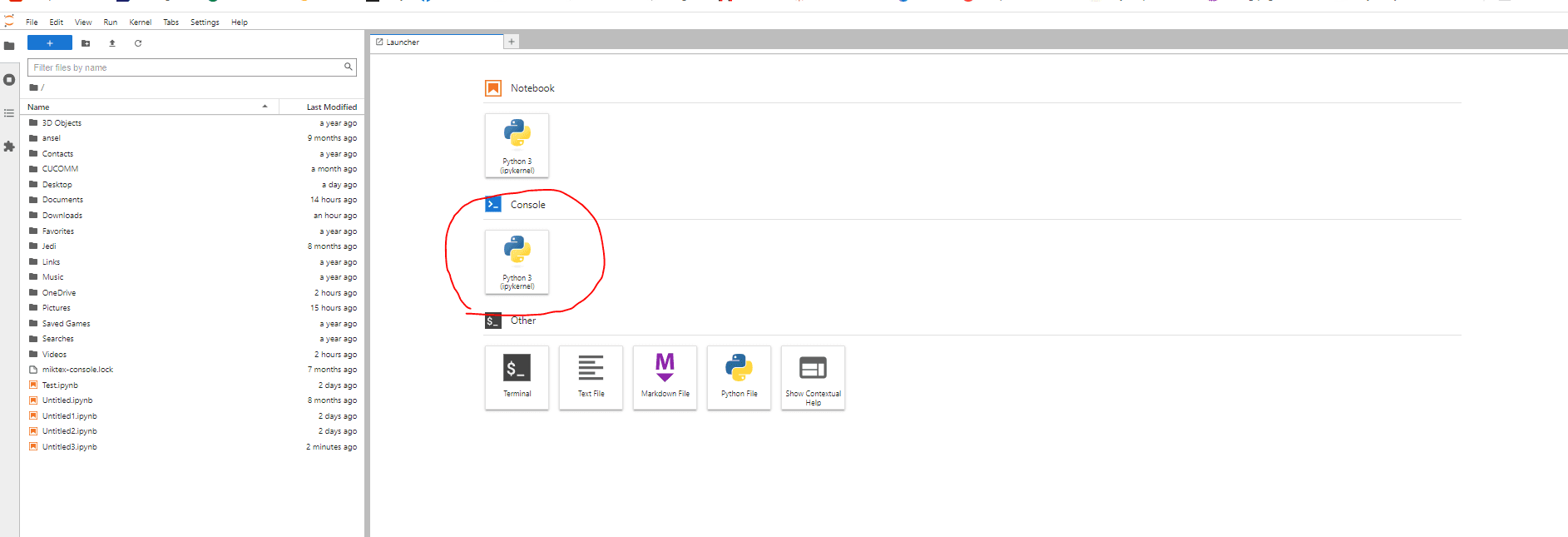Refresh the file browser list
Screen dimensions: 1568x537
[x=138, y=43]
